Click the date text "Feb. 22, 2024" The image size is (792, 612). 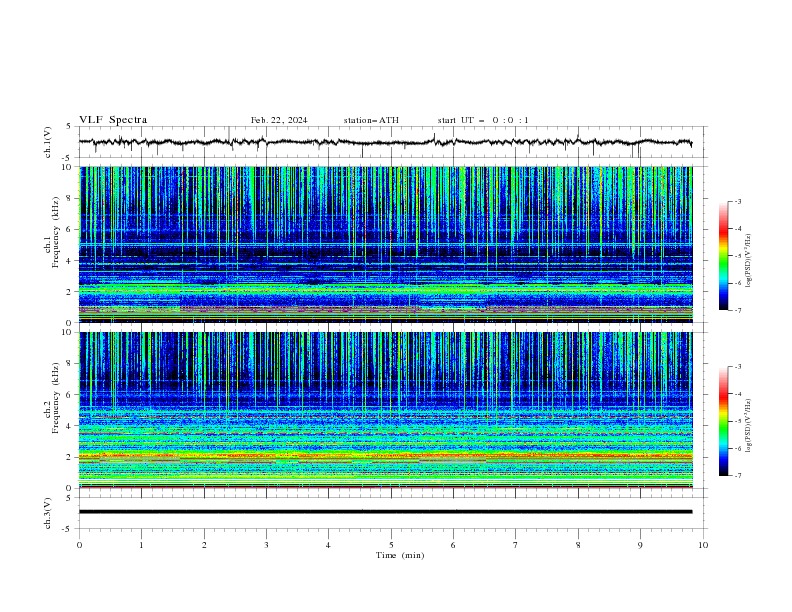coord(279,120)
